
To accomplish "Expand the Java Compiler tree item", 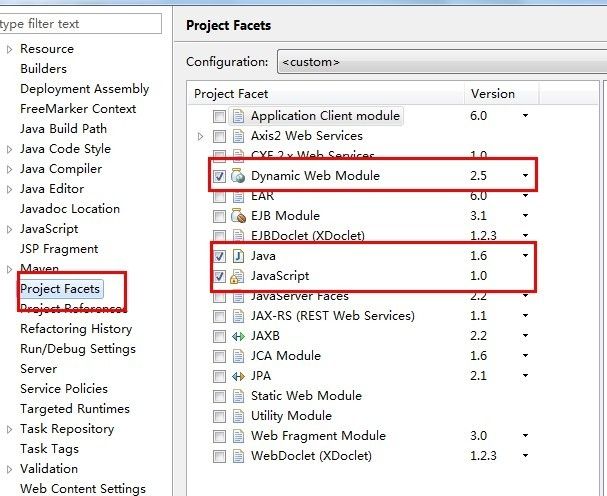I will (9, 169).
